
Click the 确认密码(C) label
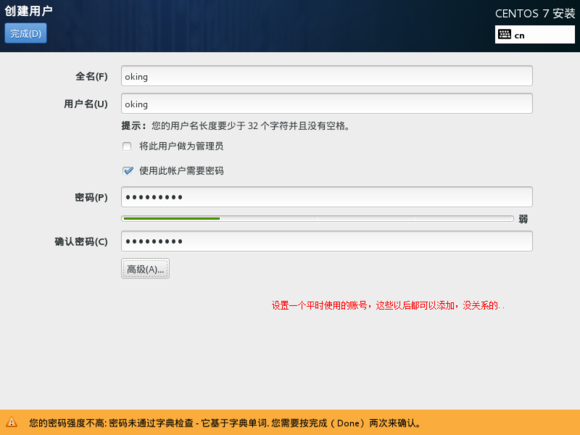click(81, 242)
